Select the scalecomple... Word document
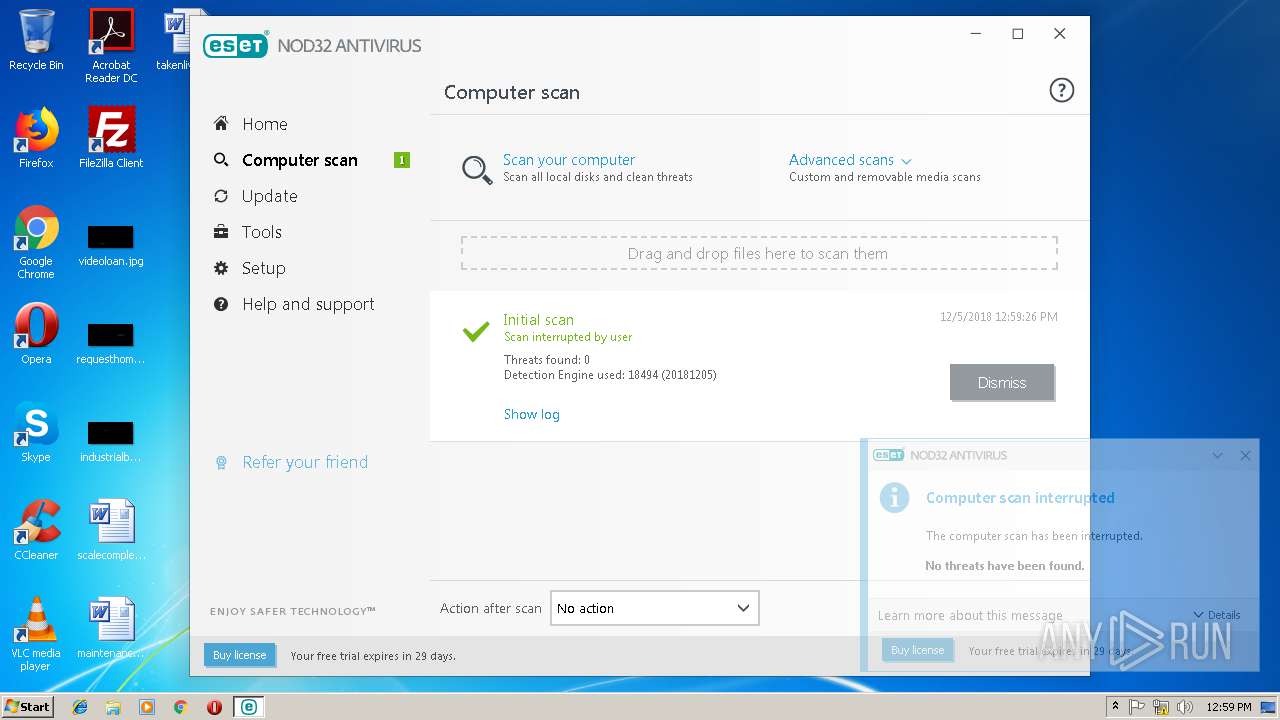Viewport: 1280px width, 720px height. click(111, 530)
